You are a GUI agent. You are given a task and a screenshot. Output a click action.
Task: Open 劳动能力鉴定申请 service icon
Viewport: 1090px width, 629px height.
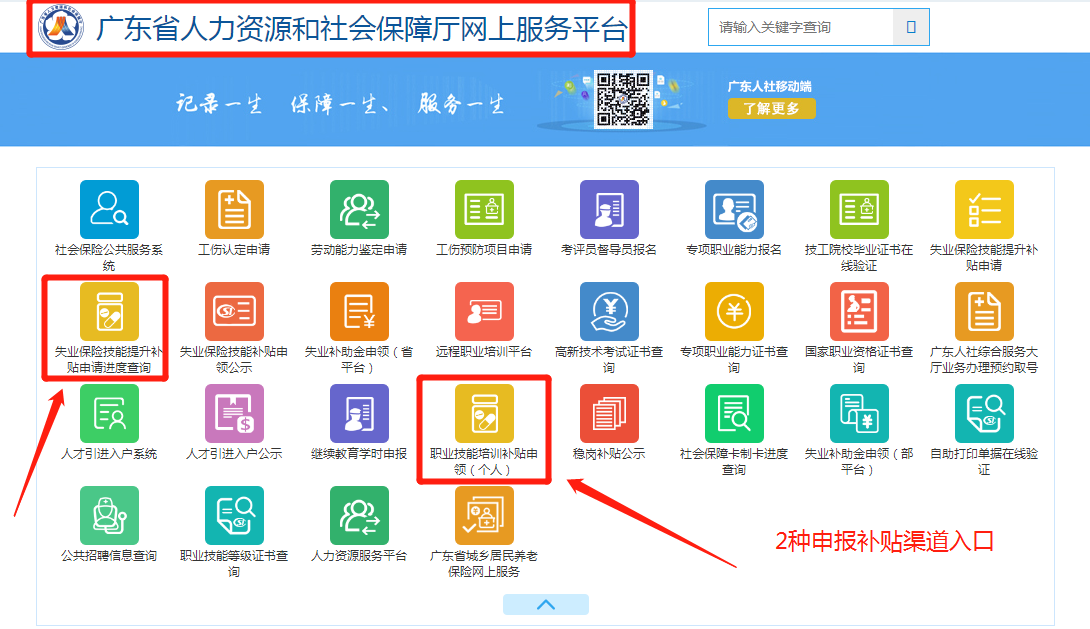pos(359,210)
